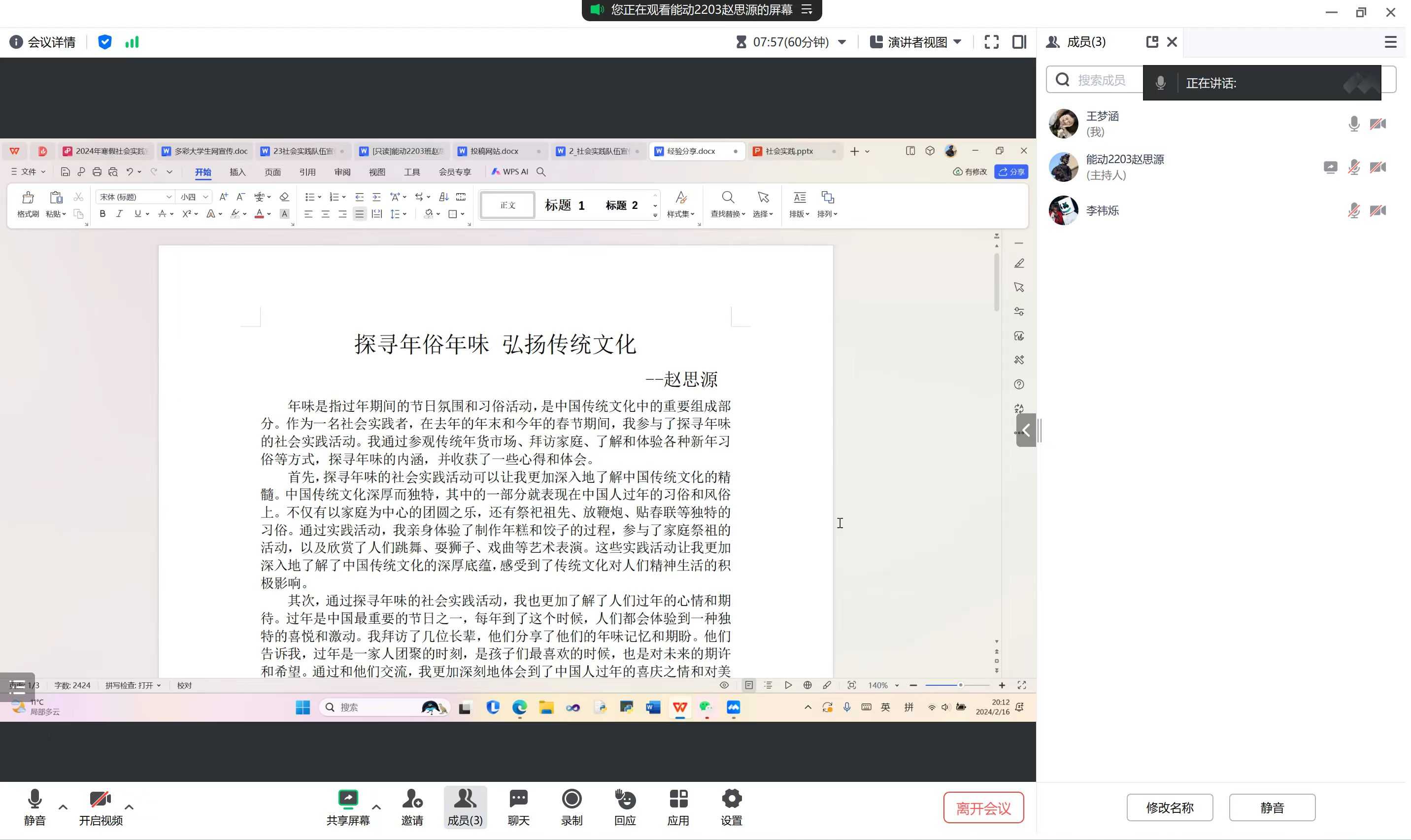The width and height of the screenshot is (1411, 840).
Task: Open the meeting details (会议详情) tab
Action: (42, 42)
